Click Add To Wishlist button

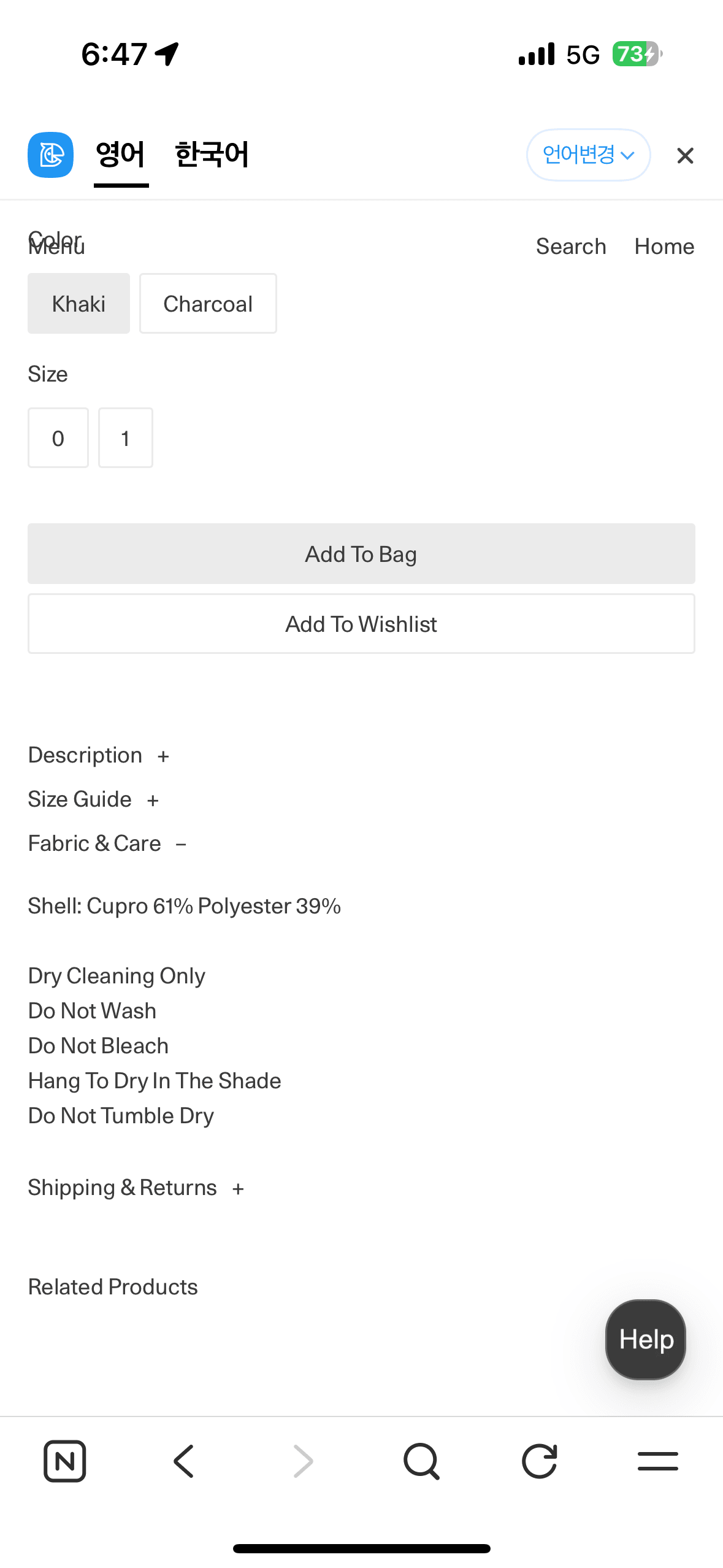coord(361,624)
